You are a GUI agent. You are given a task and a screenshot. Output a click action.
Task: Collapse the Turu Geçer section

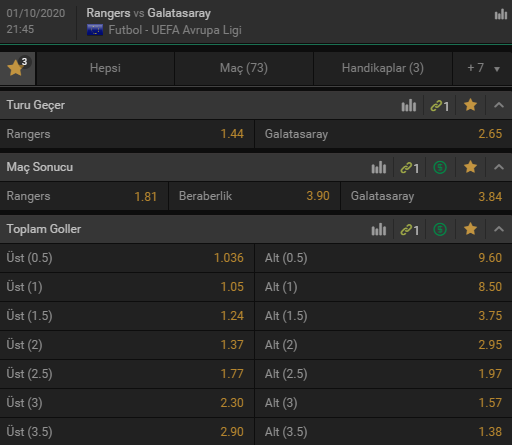coord(499,105)
